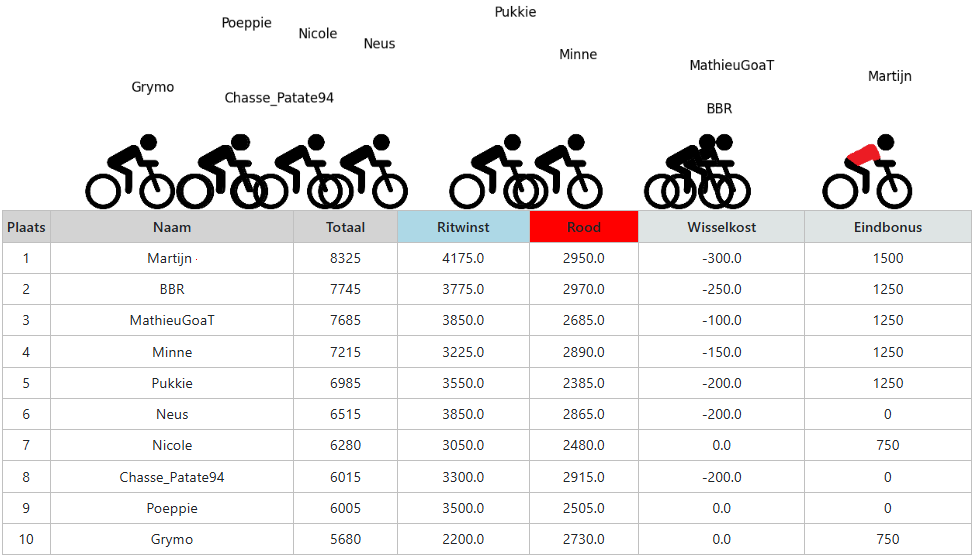Screen dimensions: 973x556
Task: Click Poeppie's total score 6005
Action: (x=345, y=508)
